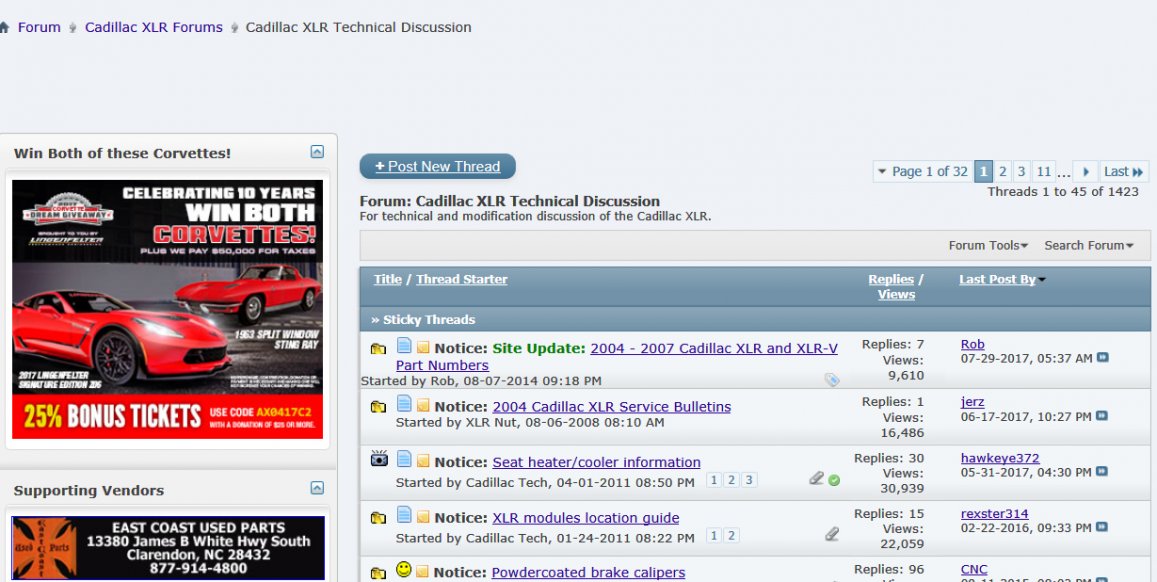Image resolution: width=1157 pixels, height=582 pixels.
Task: Click document post icon of XLR modules thread
Action: click(x=404, y=514)
